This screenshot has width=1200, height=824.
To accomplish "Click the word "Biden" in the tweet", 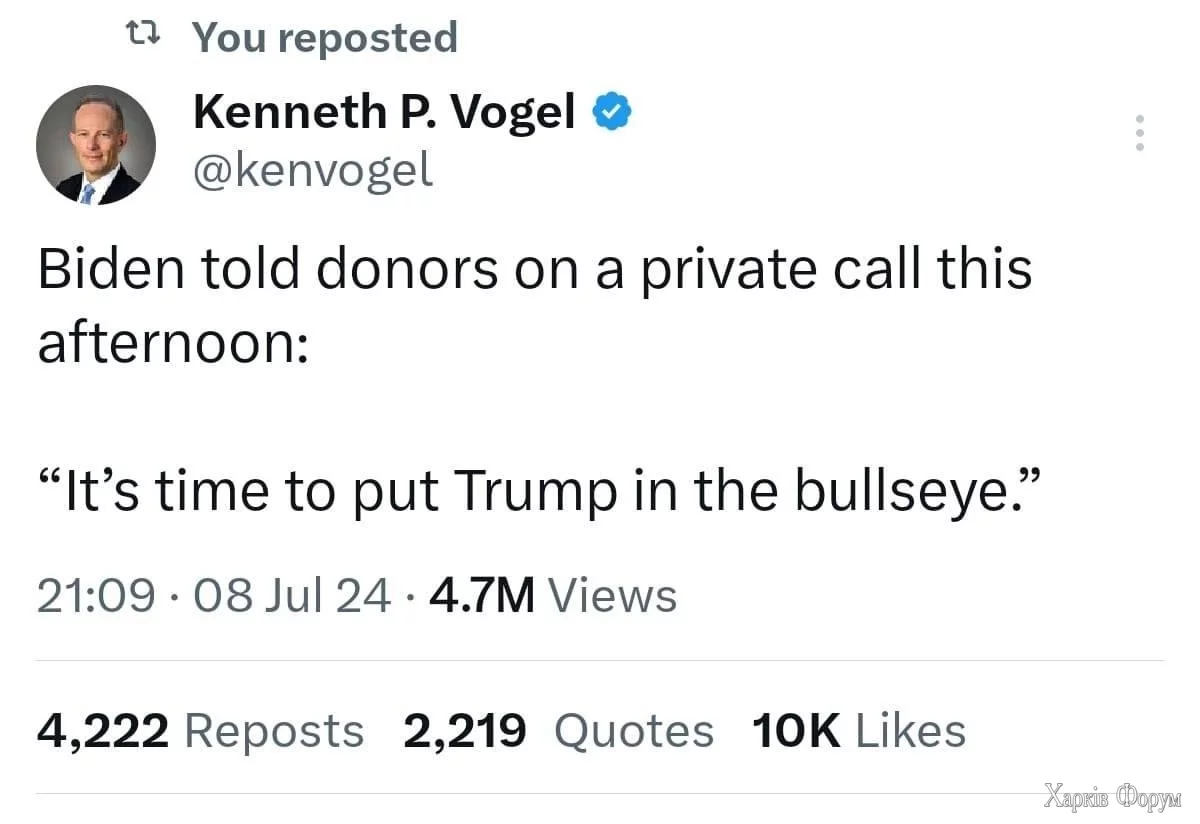I will pyautogui.click(x=109, y=271).
